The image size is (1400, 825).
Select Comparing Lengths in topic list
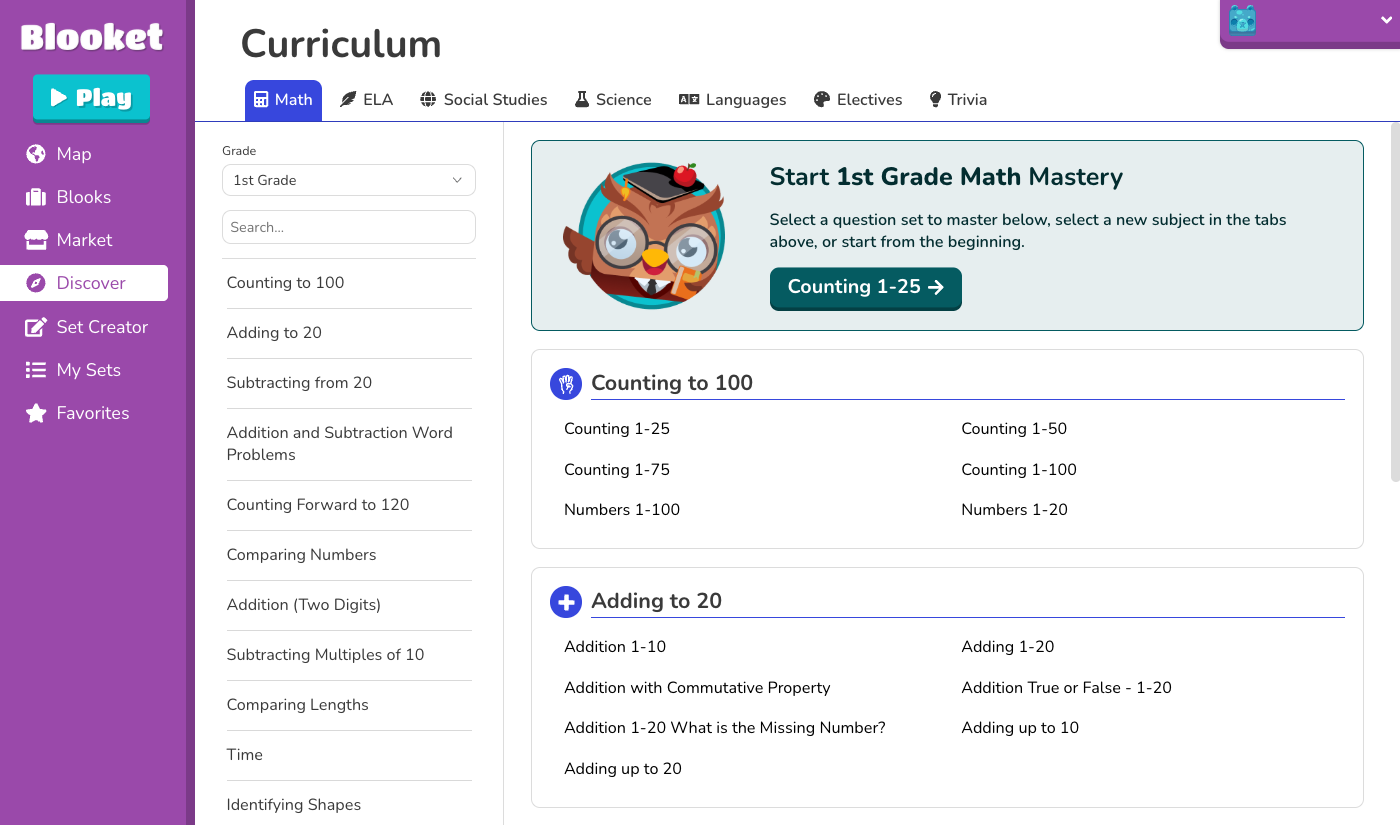click(x=347, y=705)
